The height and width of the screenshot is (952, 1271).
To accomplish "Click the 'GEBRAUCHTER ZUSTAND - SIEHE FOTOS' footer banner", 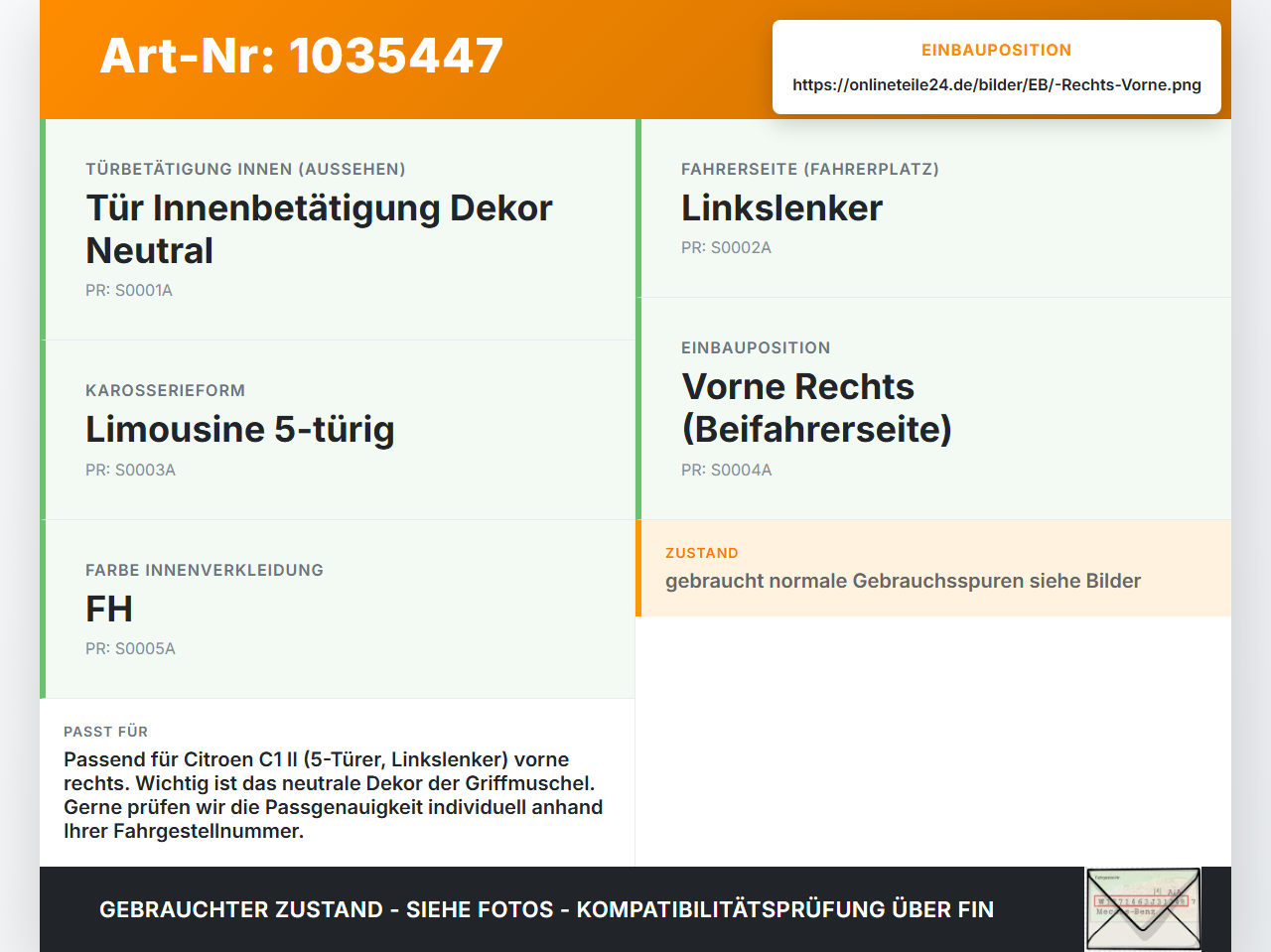I will pyautogui.click(x=546, y=909).
